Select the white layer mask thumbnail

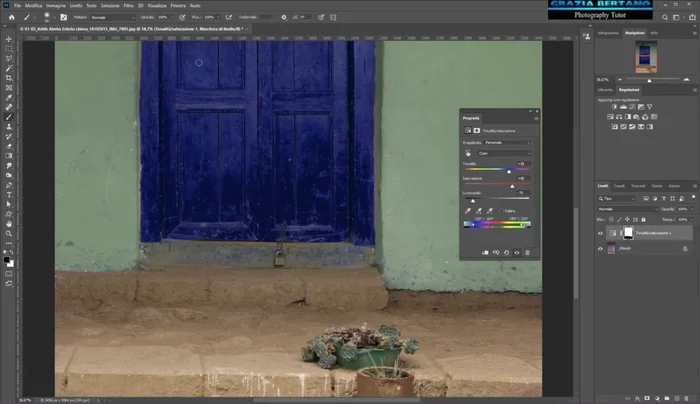628,233
